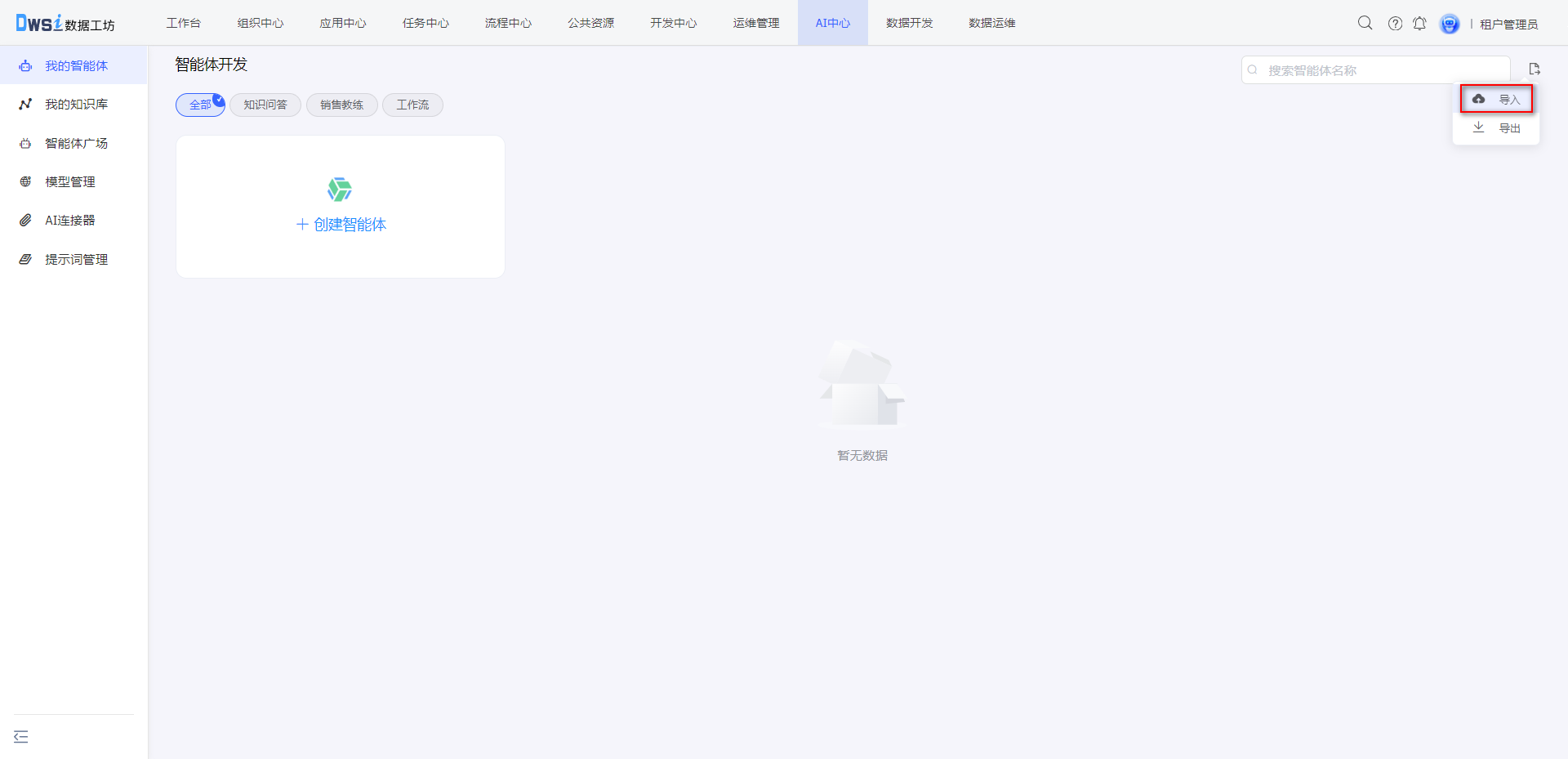Open 模型管理 from the sidebar
The width and height of the screenshot is (1568, 759).
pyautogui.click(x=70, y=181)
